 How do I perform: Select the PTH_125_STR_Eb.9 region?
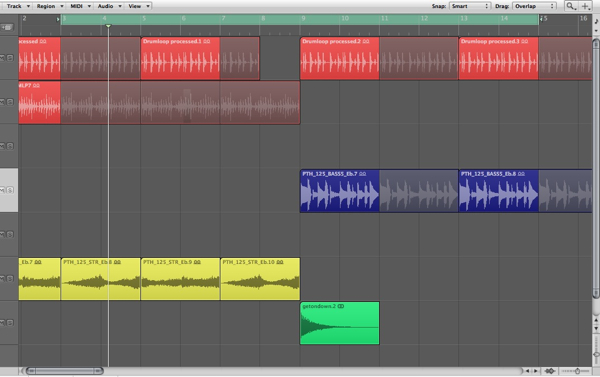coord(180,279)
